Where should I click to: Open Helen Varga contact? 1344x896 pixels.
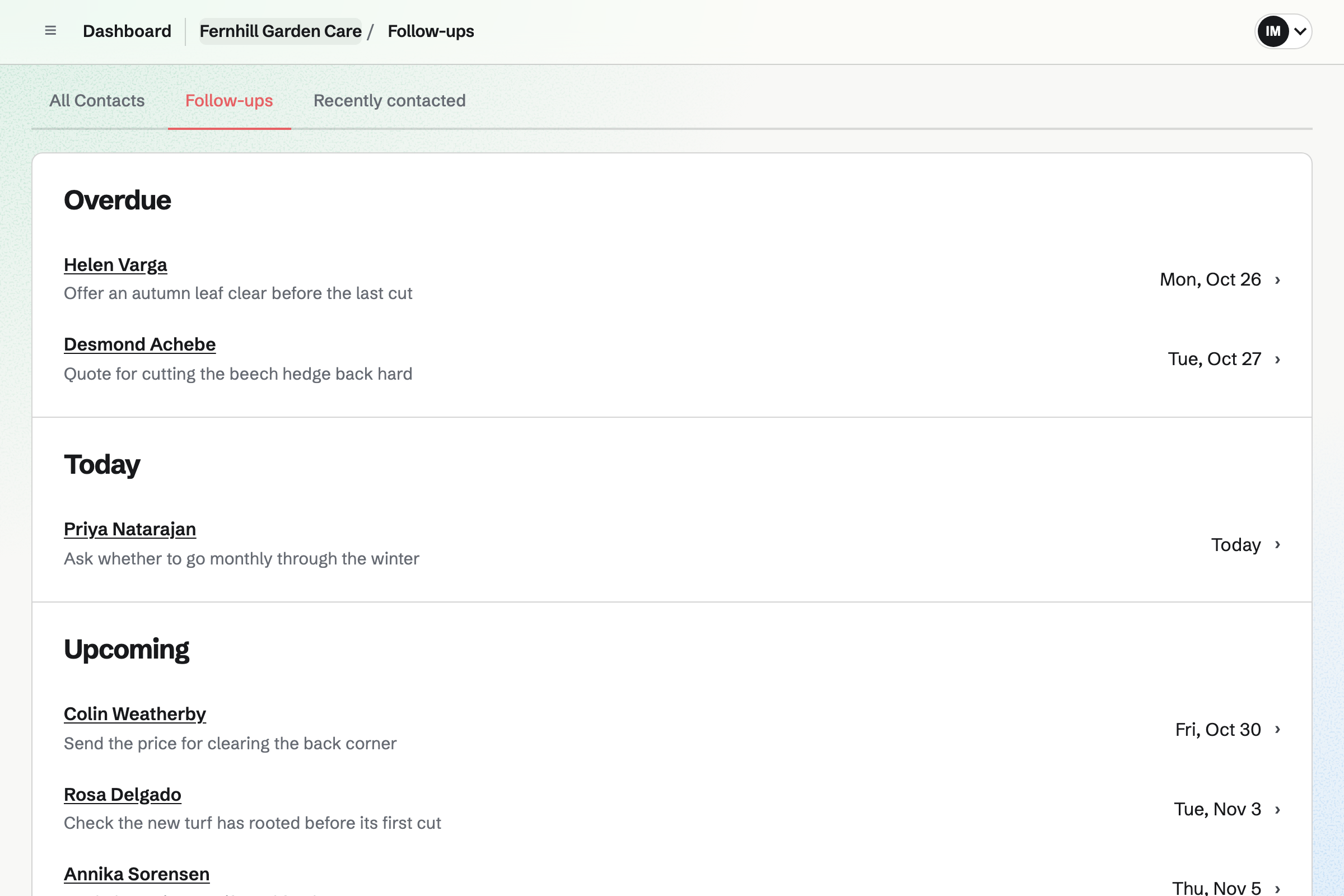(x=115, y=265)
